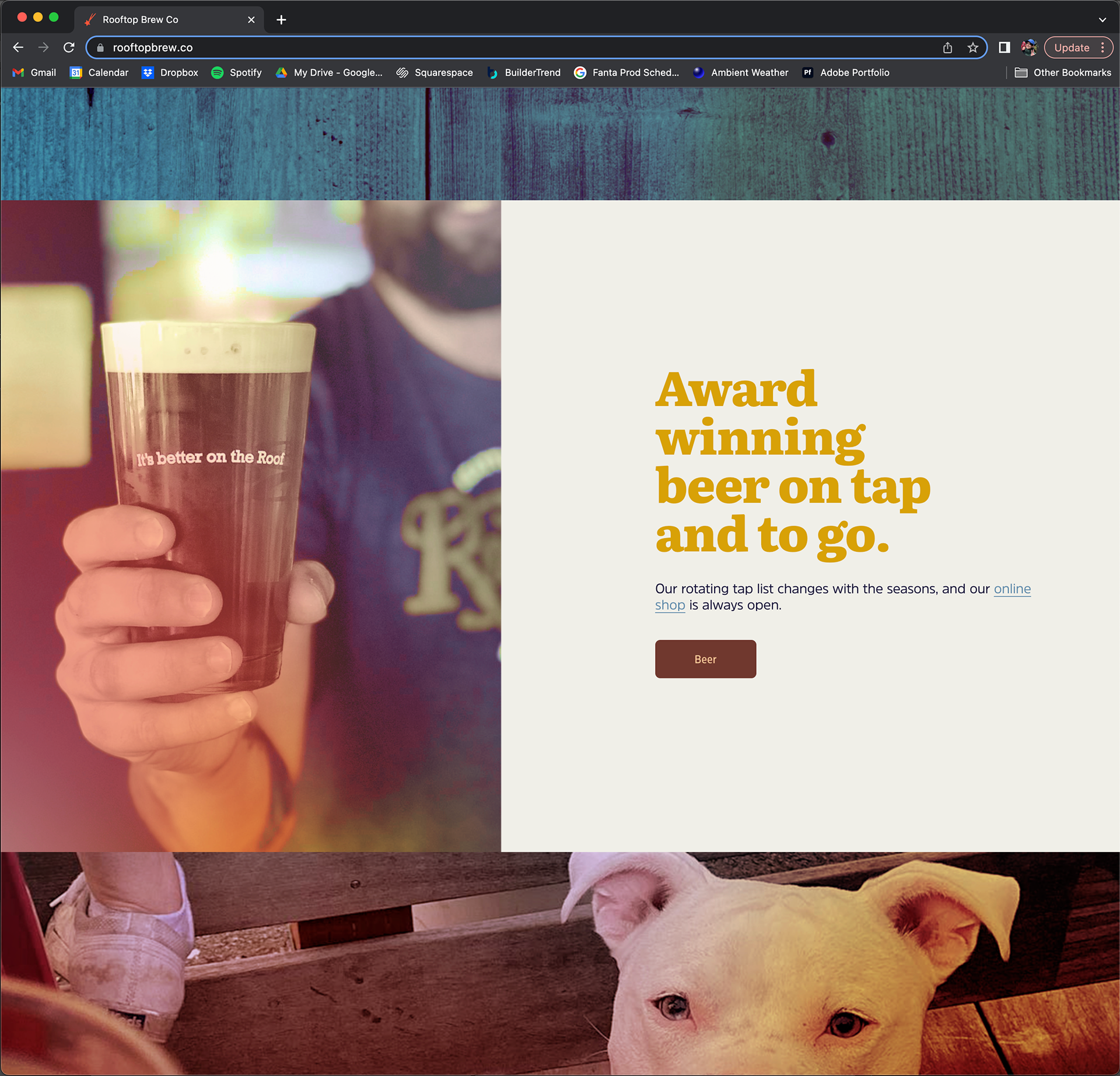Open the Gmail bookmark
The width and height of the screenshot is (1120, 1076).
[x=34, y=72]
